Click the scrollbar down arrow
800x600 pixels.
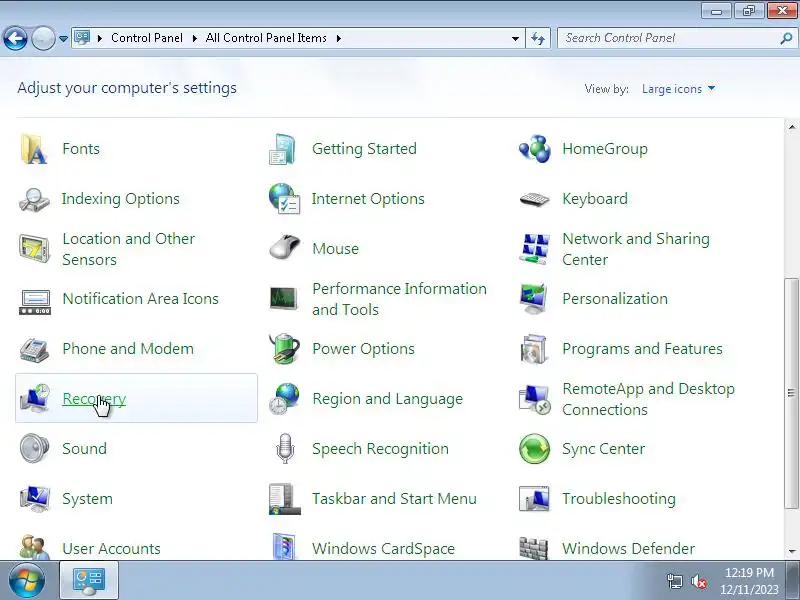(791, 552)
